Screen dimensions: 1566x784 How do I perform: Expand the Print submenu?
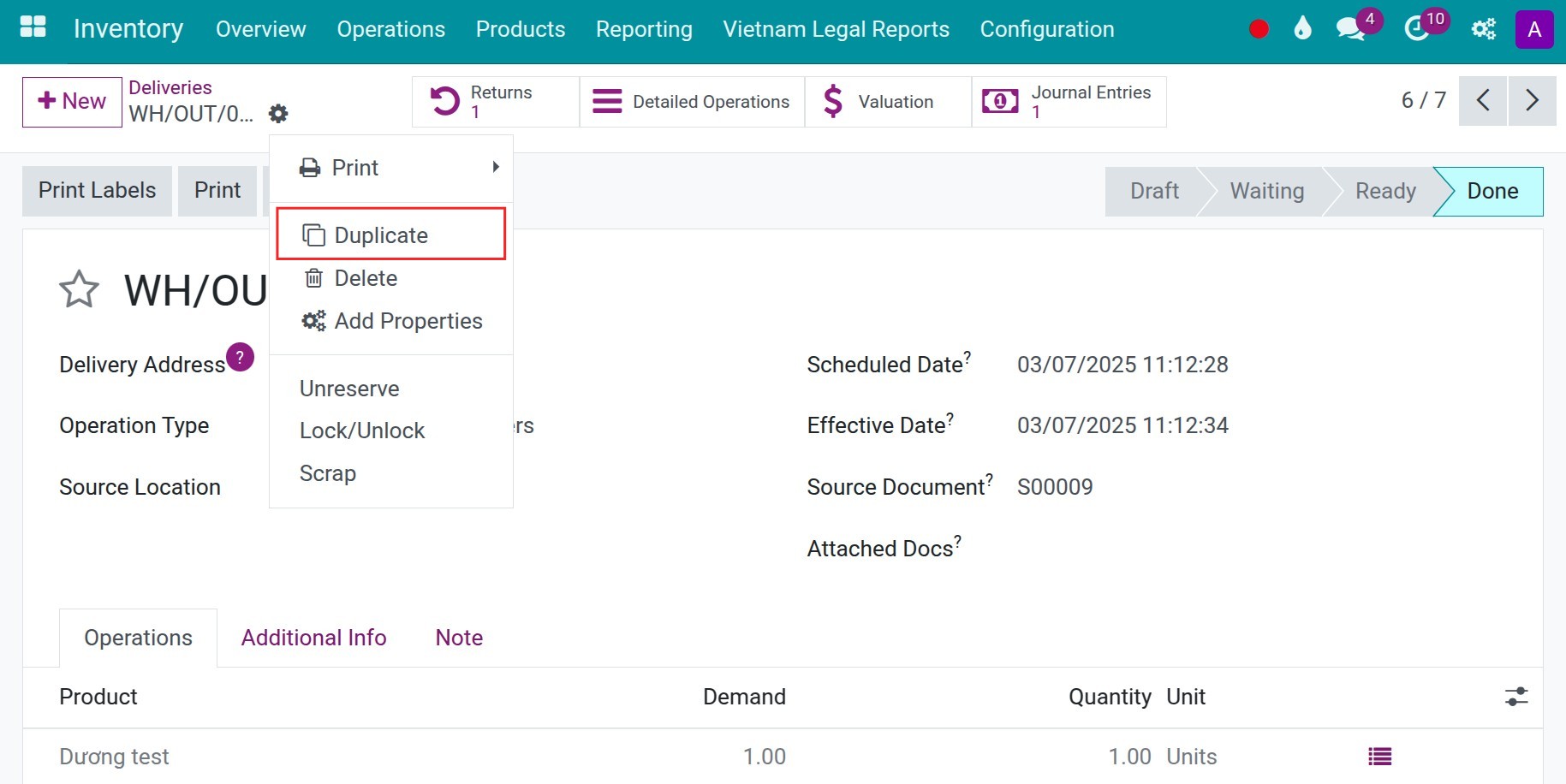[391, 168]
